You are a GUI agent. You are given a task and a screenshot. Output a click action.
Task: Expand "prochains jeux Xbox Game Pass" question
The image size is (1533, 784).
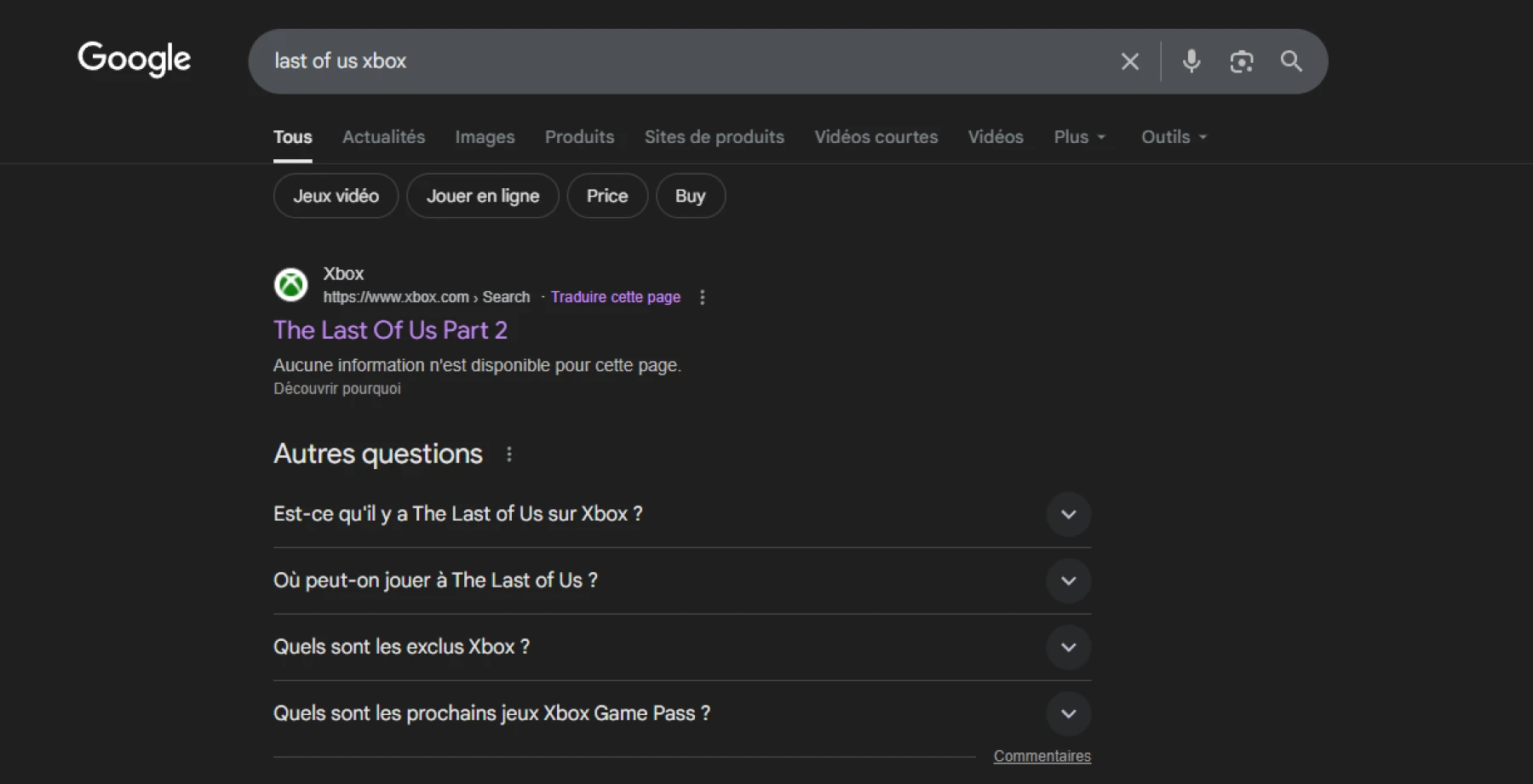(1068, 713)
